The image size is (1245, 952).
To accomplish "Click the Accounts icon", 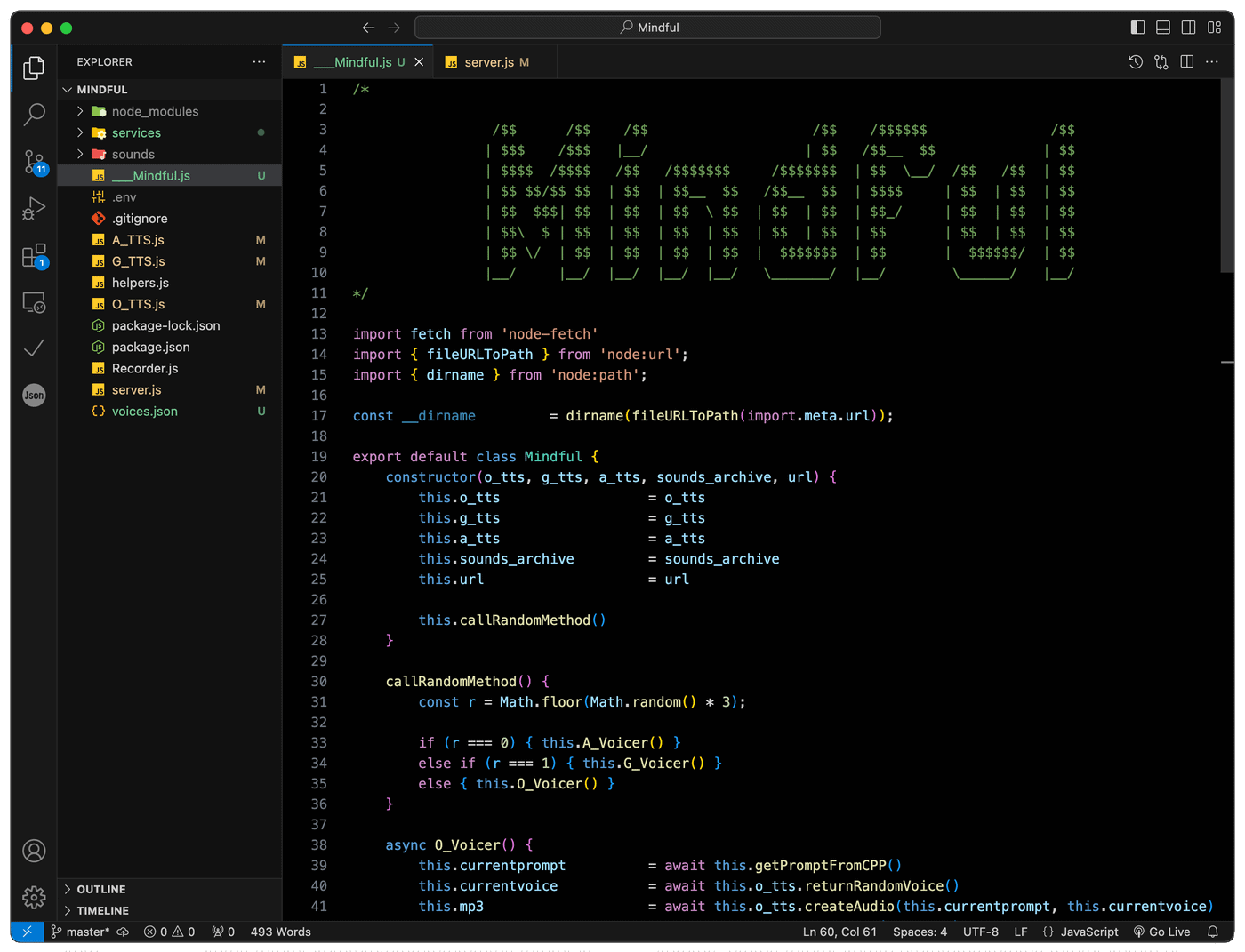I will (x=34, y=851).
